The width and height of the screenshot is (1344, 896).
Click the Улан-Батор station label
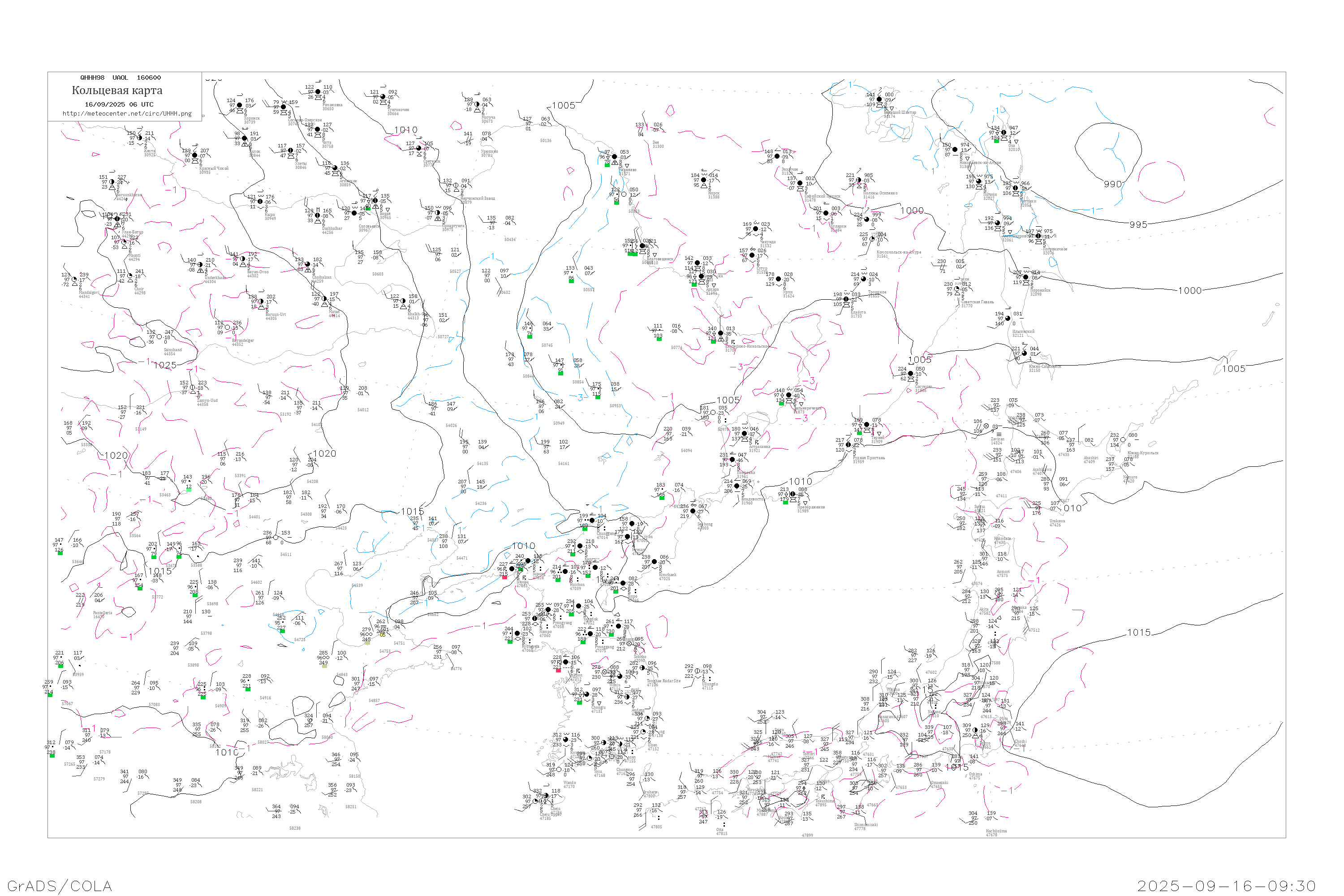[132, 232]
